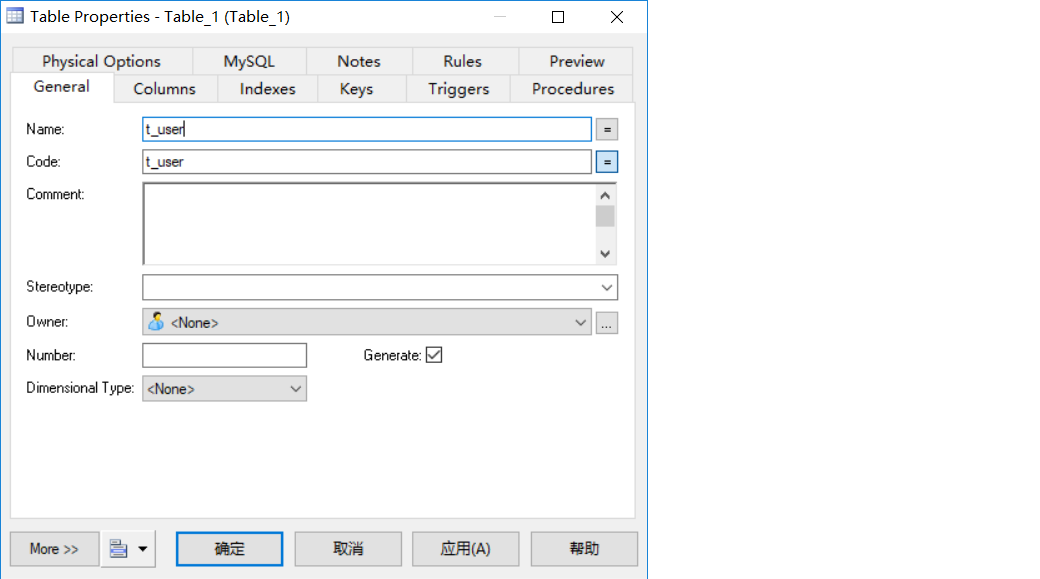Click the Owner user icon
The height and width of the screenshot is (579, 1040).
[157, 322]
